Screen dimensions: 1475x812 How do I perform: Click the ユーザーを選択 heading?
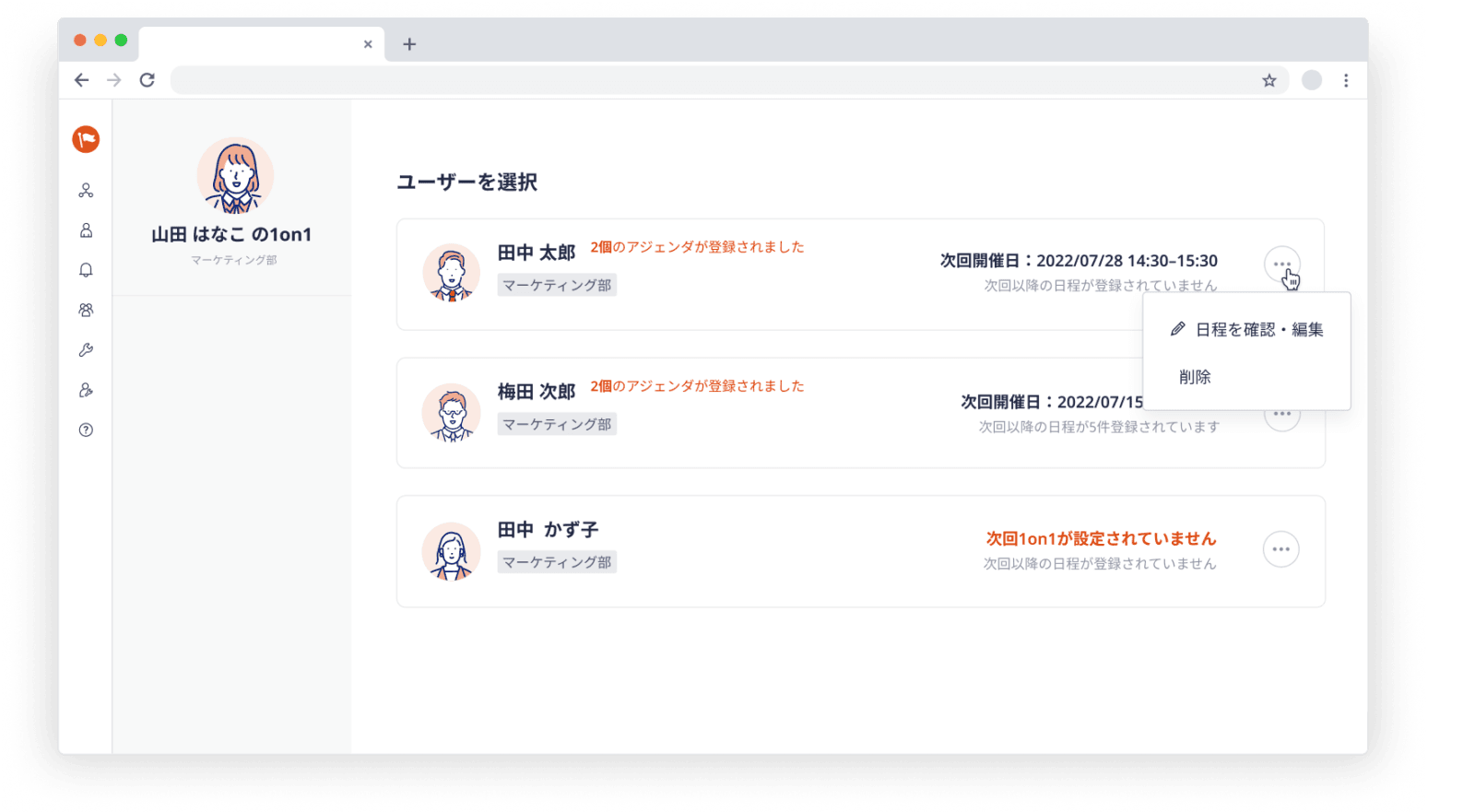pyautogui.click(x=467, y=182)
